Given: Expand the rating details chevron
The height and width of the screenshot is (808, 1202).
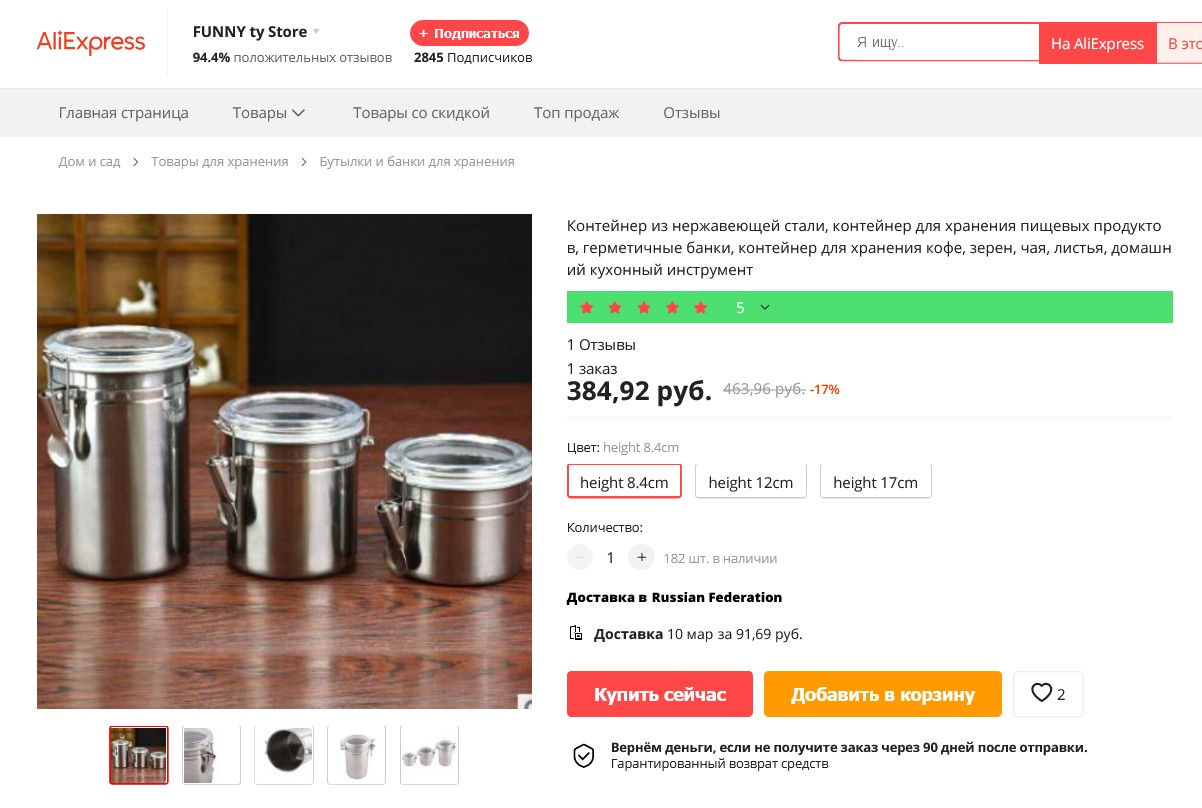Looking at the screenshot, I should [x=765, y=307].
